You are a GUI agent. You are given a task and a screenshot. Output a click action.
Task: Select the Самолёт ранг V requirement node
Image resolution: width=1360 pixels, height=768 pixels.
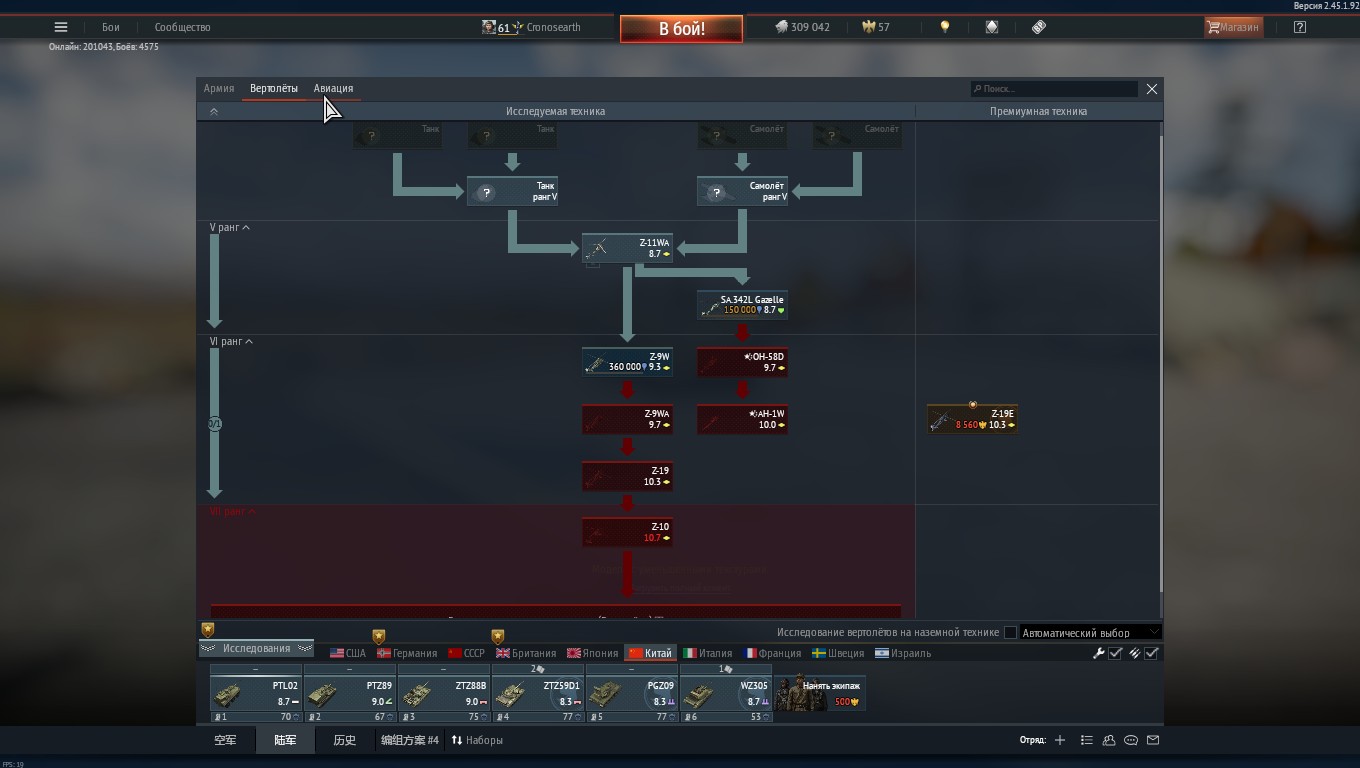pyautogui.click(x=742, y=191)
